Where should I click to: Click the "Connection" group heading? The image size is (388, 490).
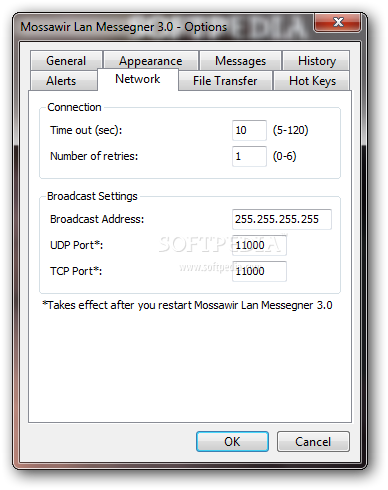pos(74,107)
